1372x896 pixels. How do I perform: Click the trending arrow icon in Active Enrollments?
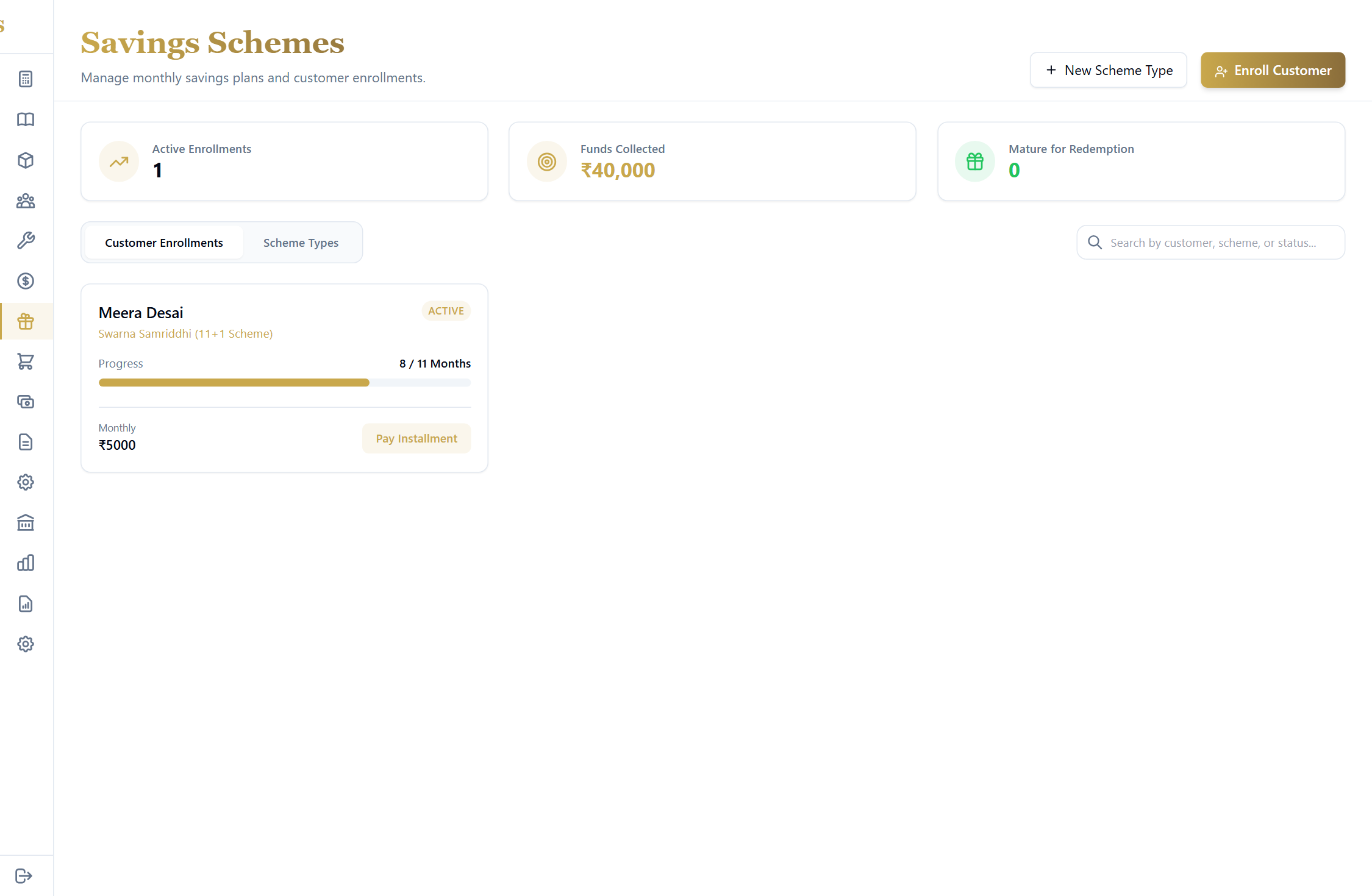click(119, 162)
